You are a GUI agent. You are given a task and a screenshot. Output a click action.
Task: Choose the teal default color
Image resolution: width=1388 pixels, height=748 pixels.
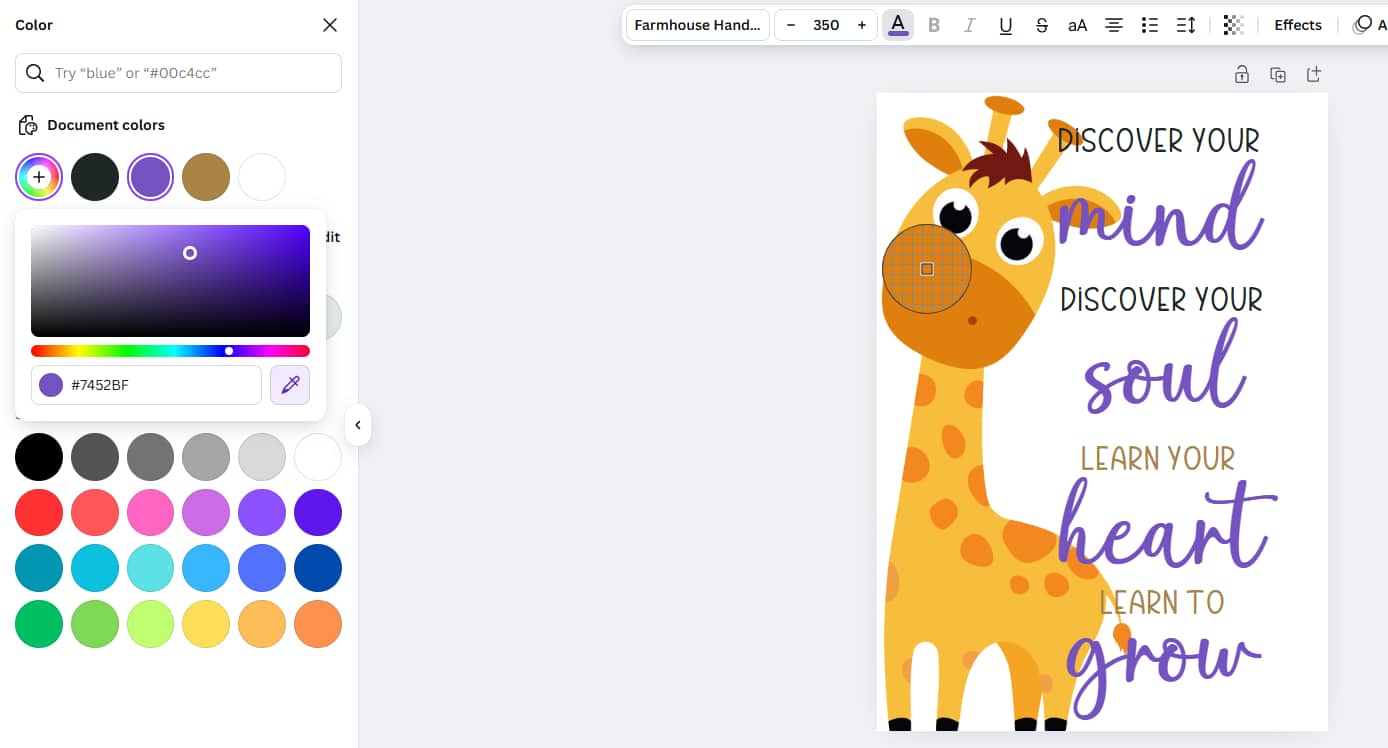pos(39,569)
